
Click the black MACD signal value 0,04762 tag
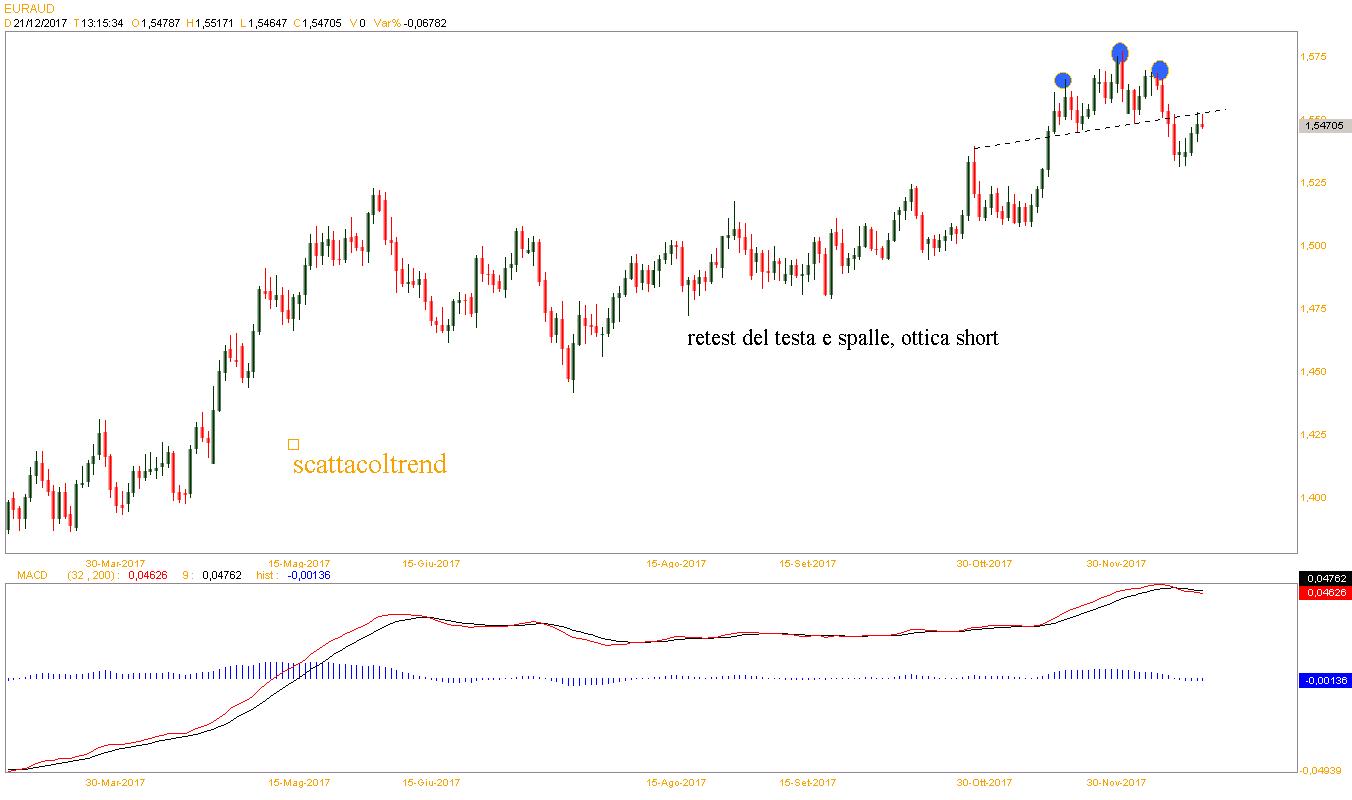point(1325,578)
